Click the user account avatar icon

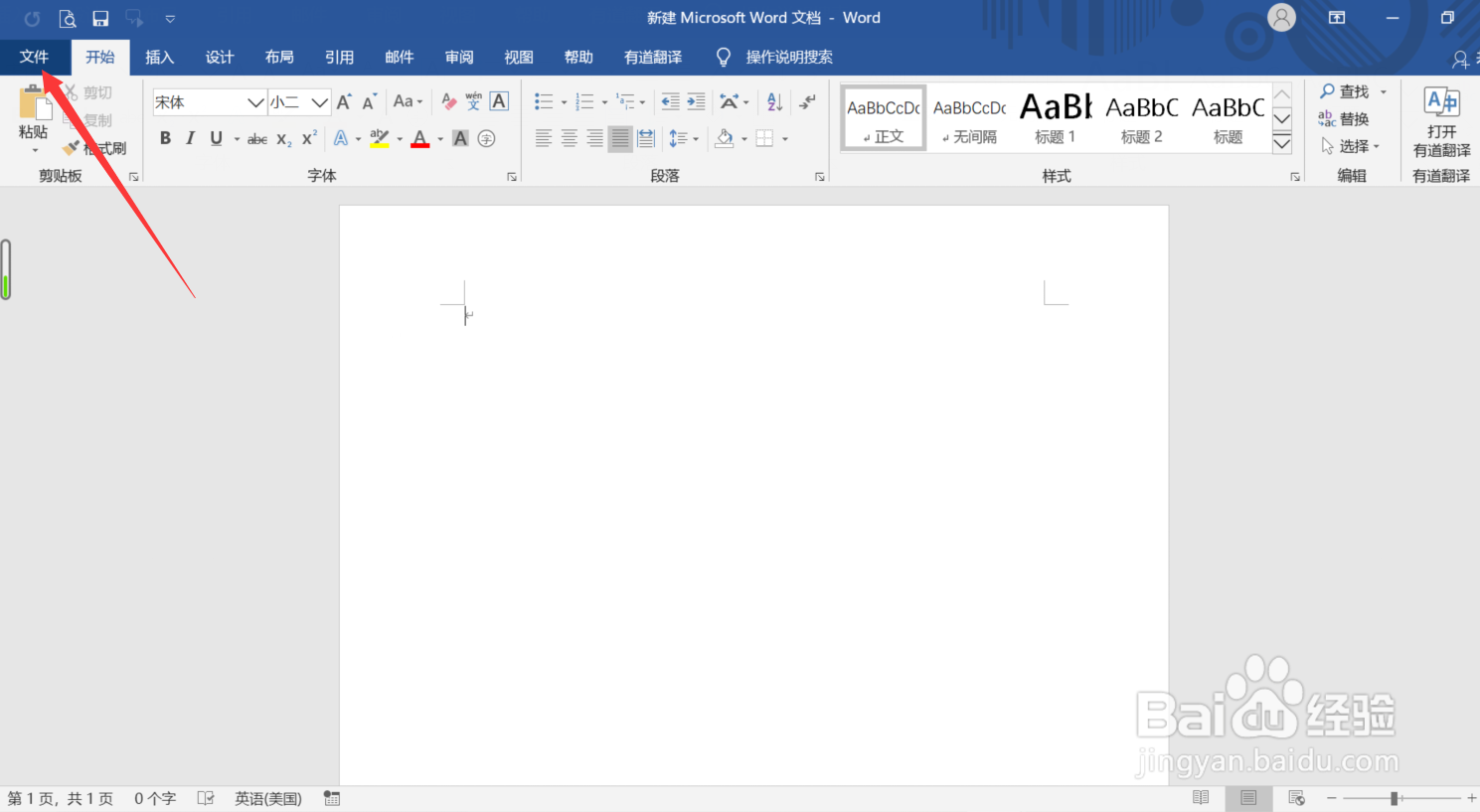click(x=1282, y=18)
